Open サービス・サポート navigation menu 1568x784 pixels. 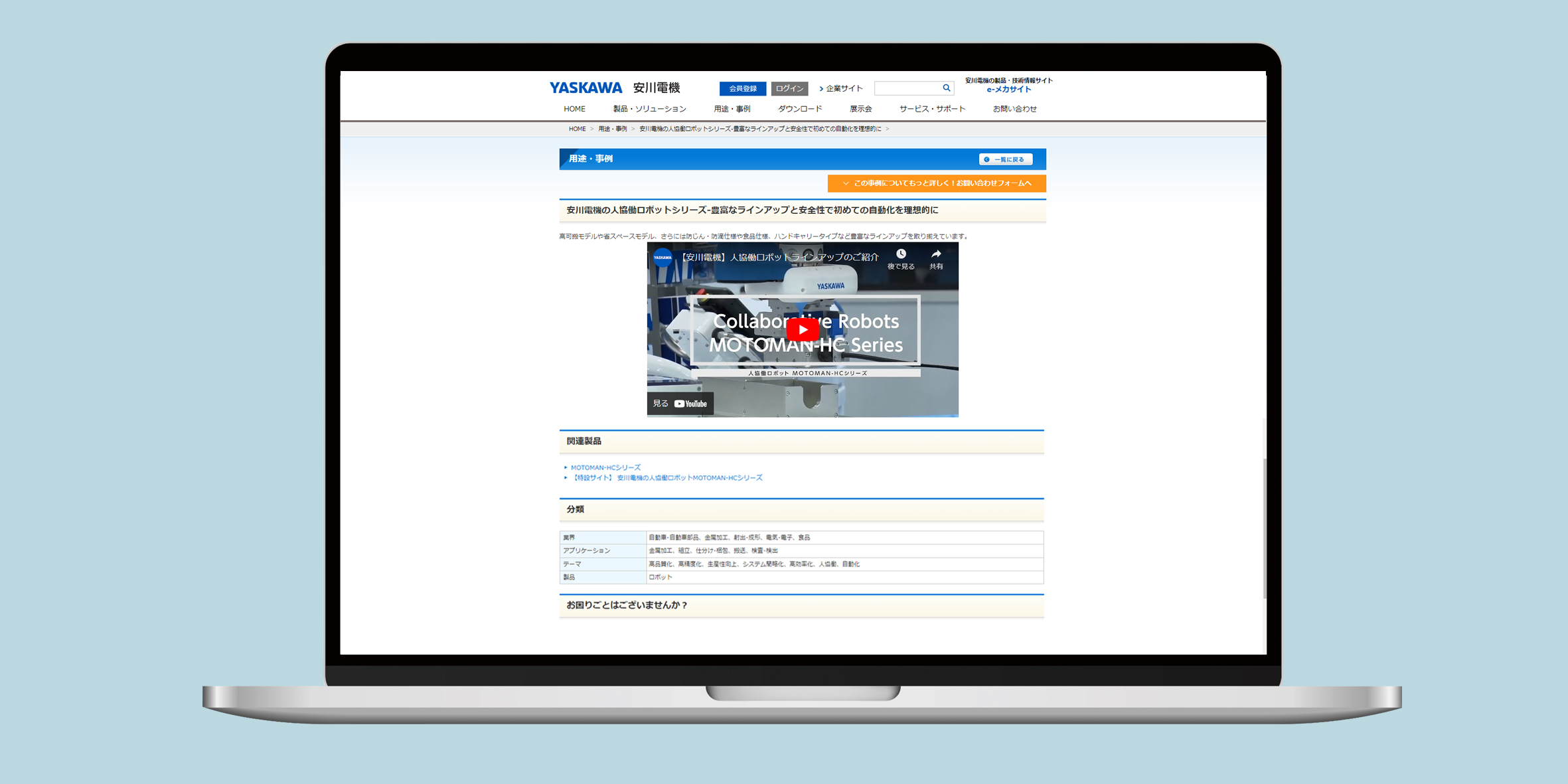coord(932,109)
